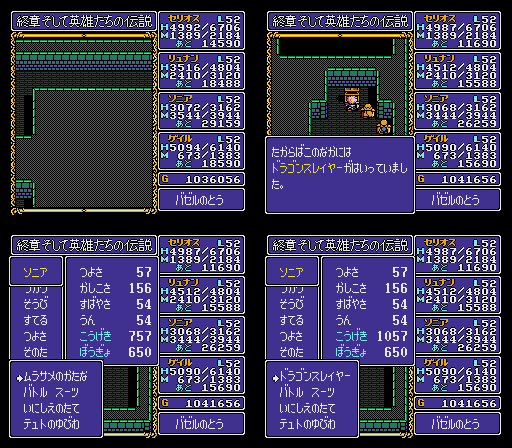Choose ムラサメのかたな in the equipment list
512x448 pixels.
56,377
